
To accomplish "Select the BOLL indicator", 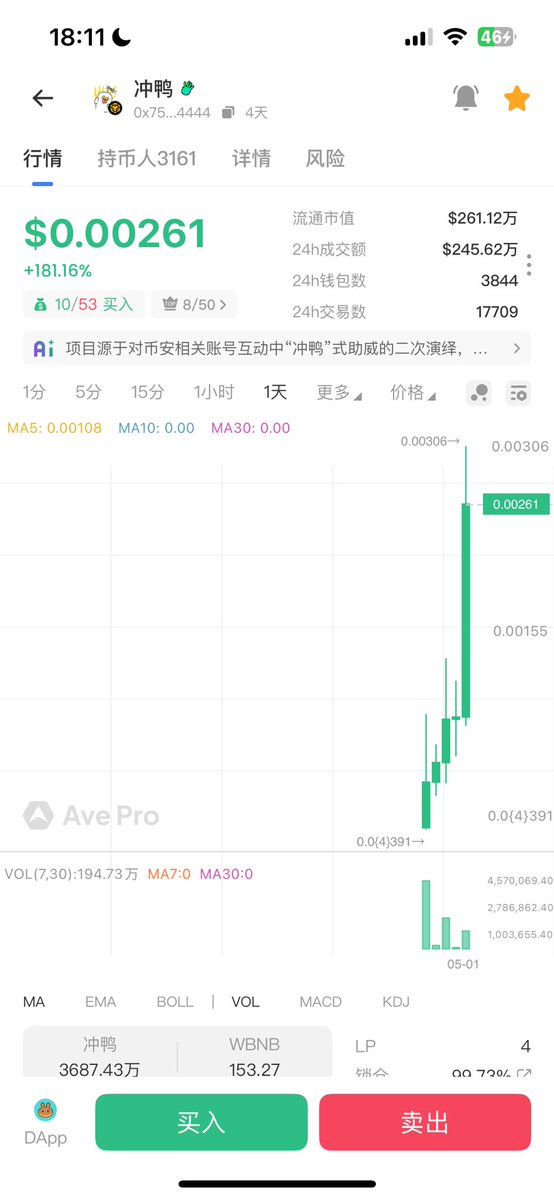I will tap(175, 1002).
